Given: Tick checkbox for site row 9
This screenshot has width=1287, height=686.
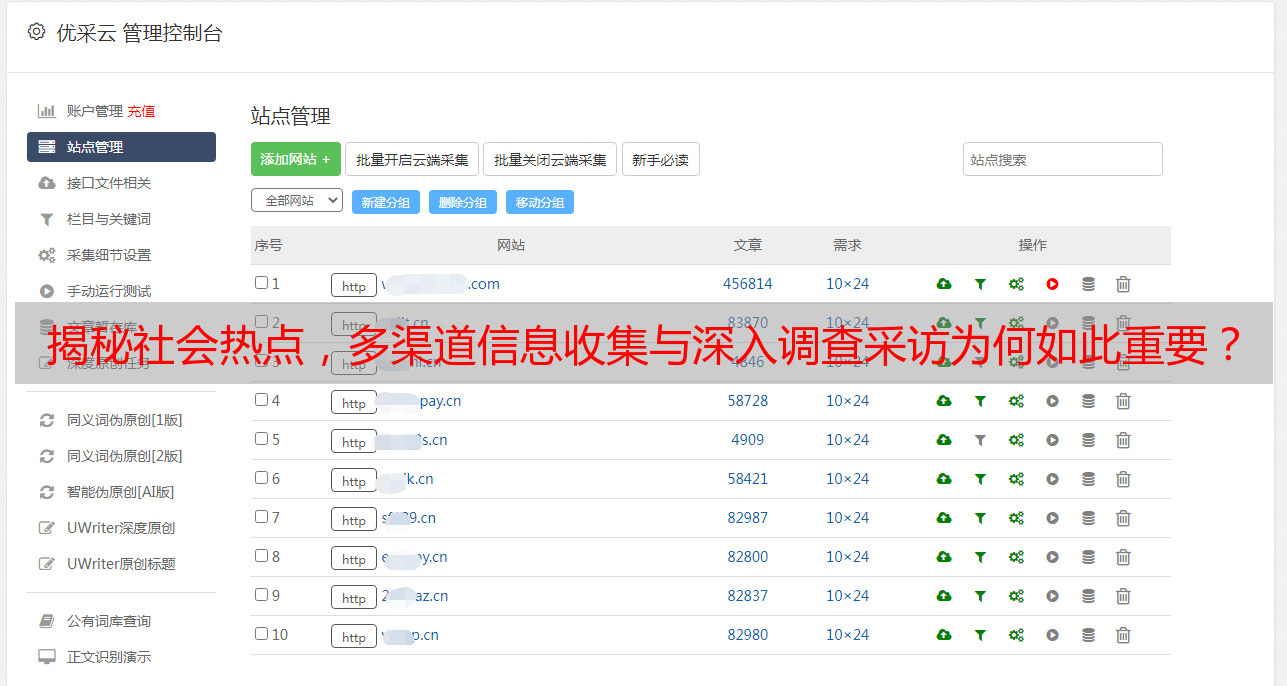Looking at the screenshot, I should pyautogui.click(x=261, y=595).
